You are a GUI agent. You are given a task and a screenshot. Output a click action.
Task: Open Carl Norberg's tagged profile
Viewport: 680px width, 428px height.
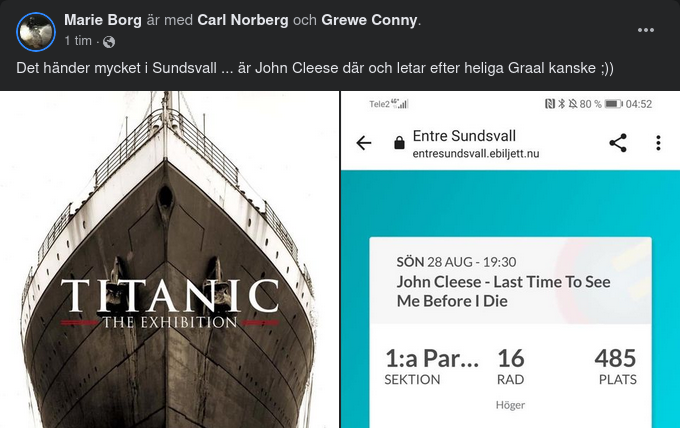[245, 20]
